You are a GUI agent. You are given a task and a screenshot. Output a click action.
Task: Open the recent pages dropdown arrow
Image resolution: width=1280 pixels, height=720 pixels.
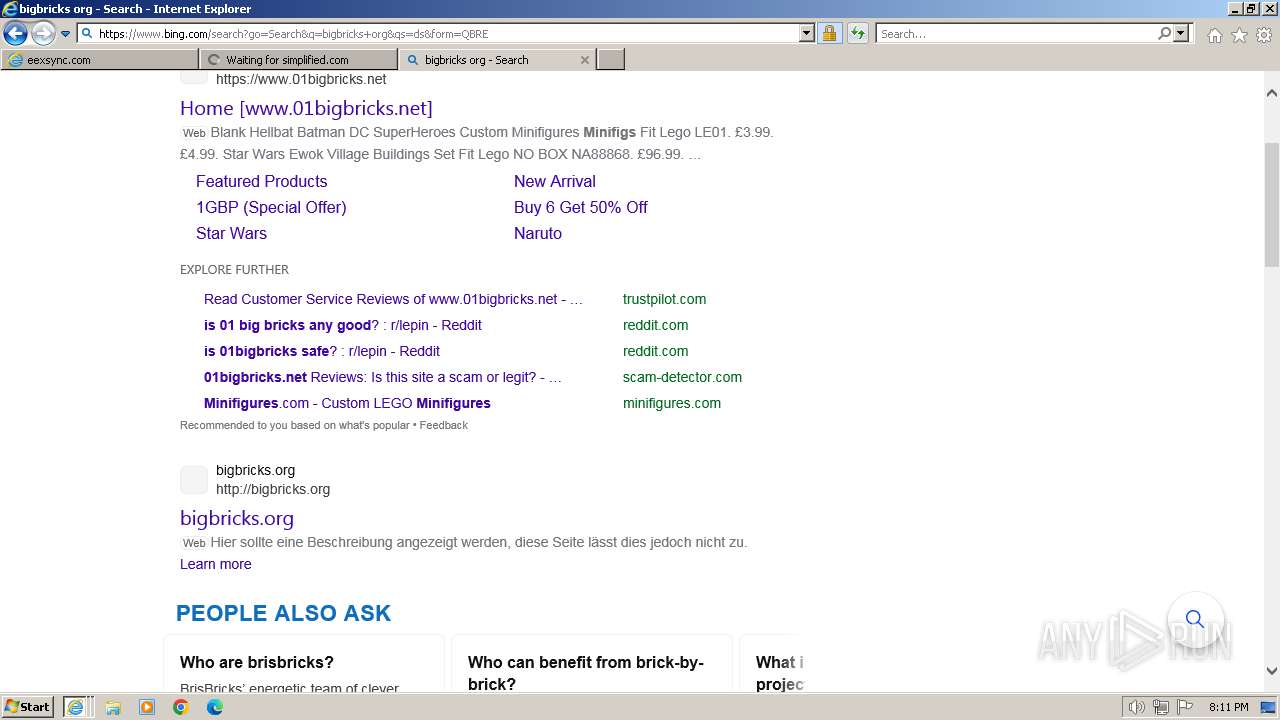click(65, 34)
